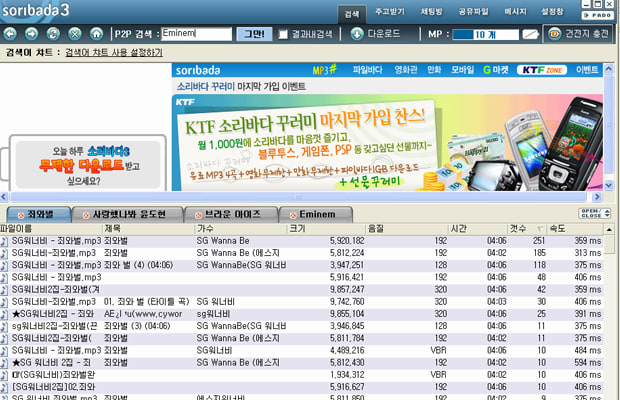Sort by the 음질 column header
This screenshot has height=400, width=620.
pyautogui.click(x=407, y=229)
